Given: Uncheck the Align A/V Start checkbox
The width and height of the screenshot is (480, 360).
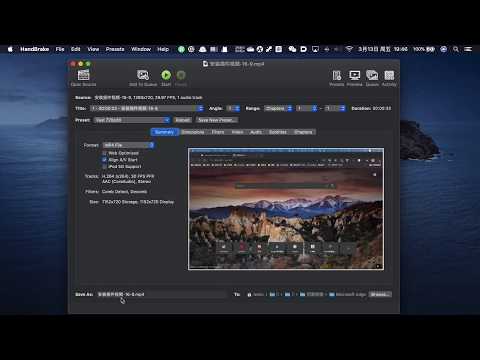Looking at the screenshot, I should [x=105, y=160].
